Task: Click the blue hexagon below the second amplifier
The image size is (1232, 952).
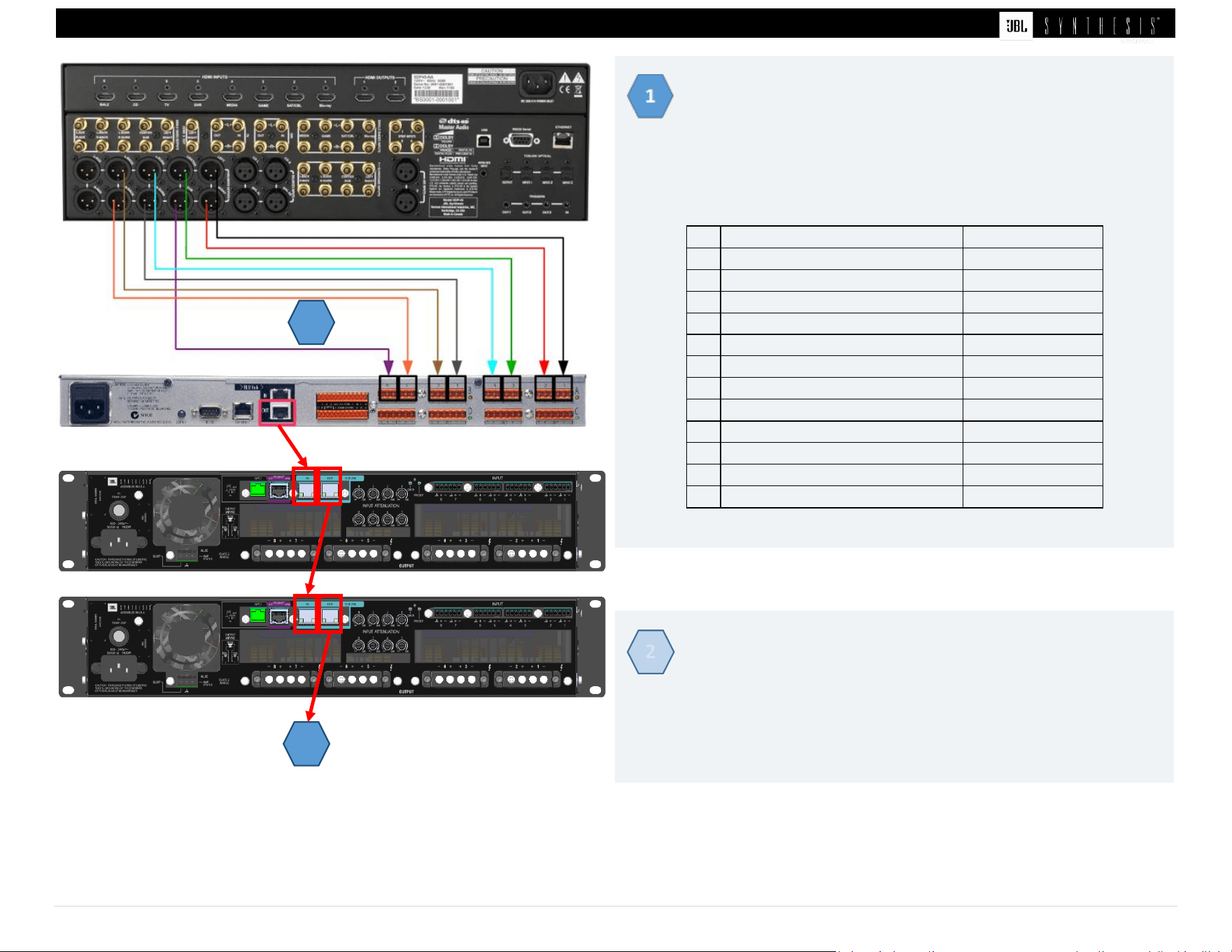Action: [x=306, y=744]
